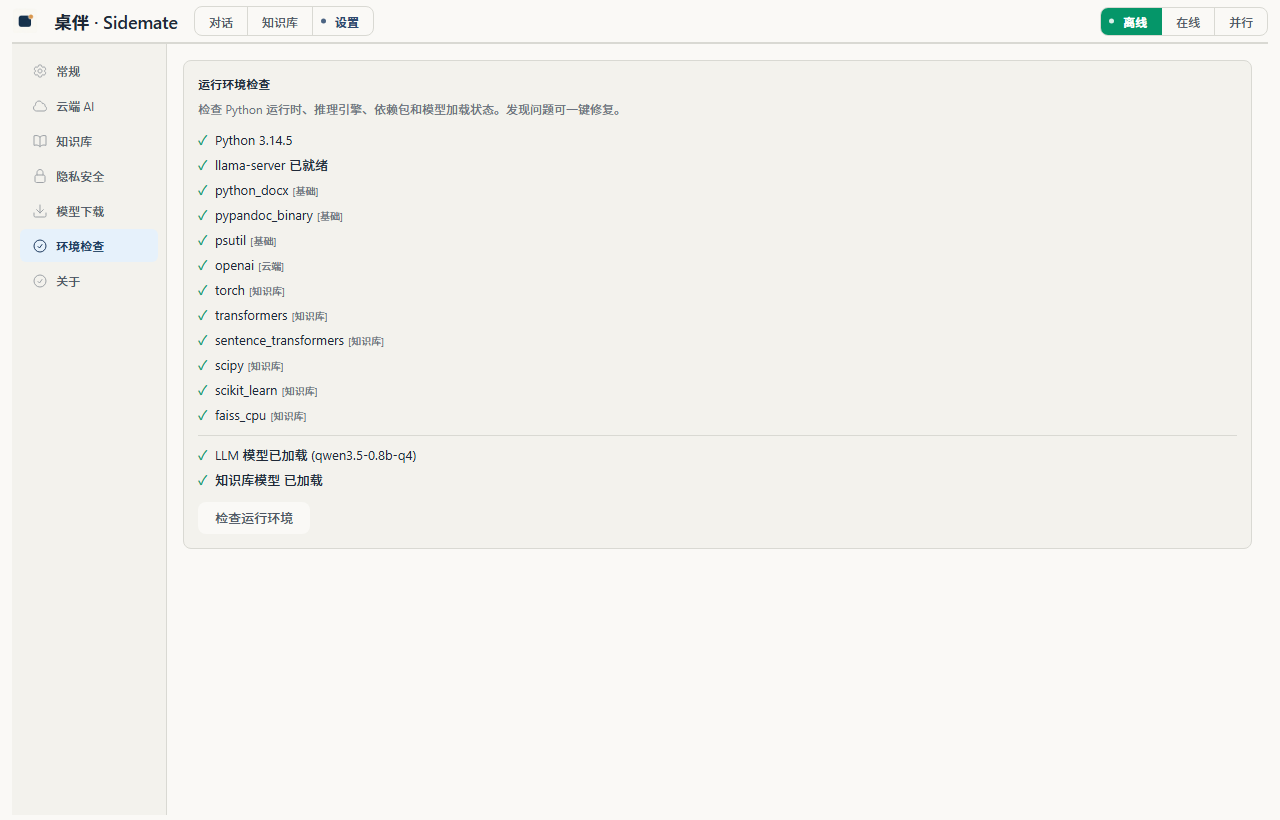Click the qwen3.5-0.8b-q4 model name
Viewport: 1280px width, 820px height.
pyautogui.click(x=364, y=456)
